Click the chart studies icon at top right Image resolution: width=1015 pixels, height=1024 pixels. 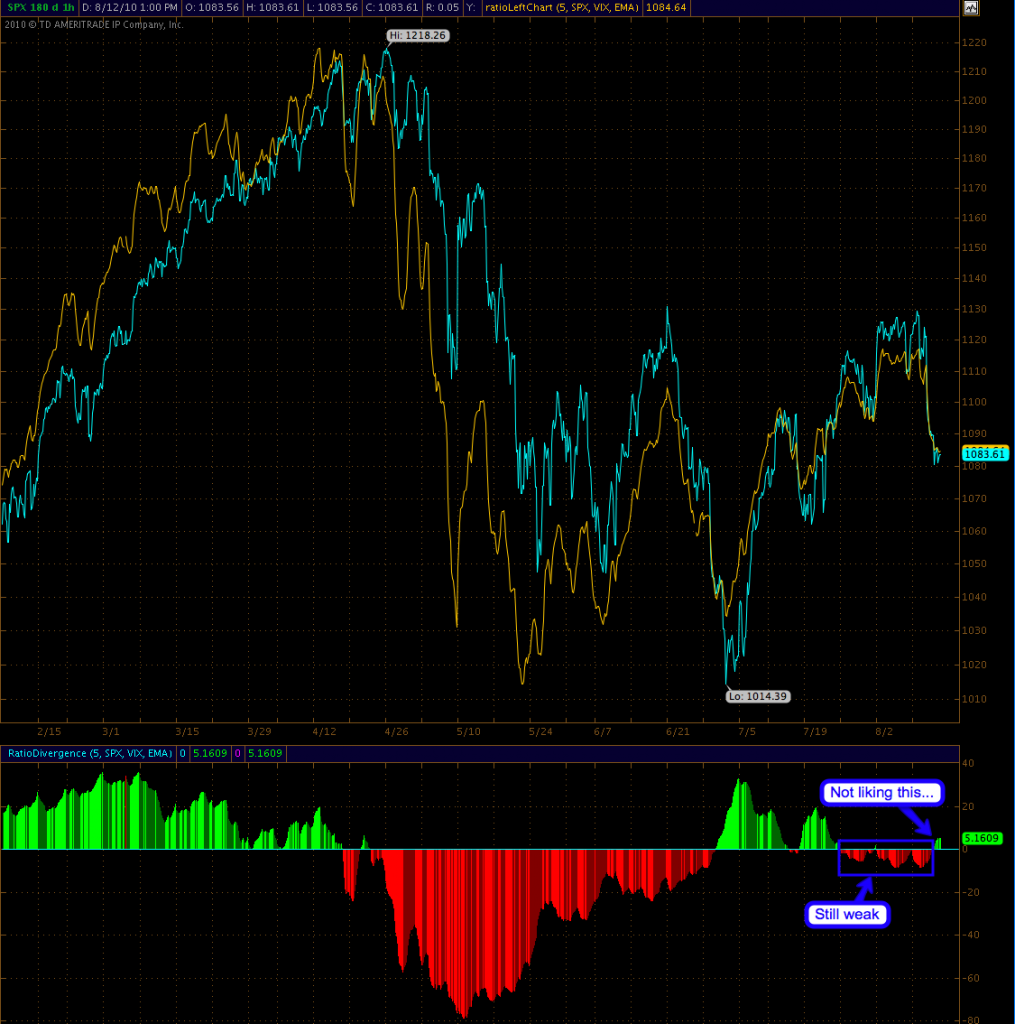(971, 8)
